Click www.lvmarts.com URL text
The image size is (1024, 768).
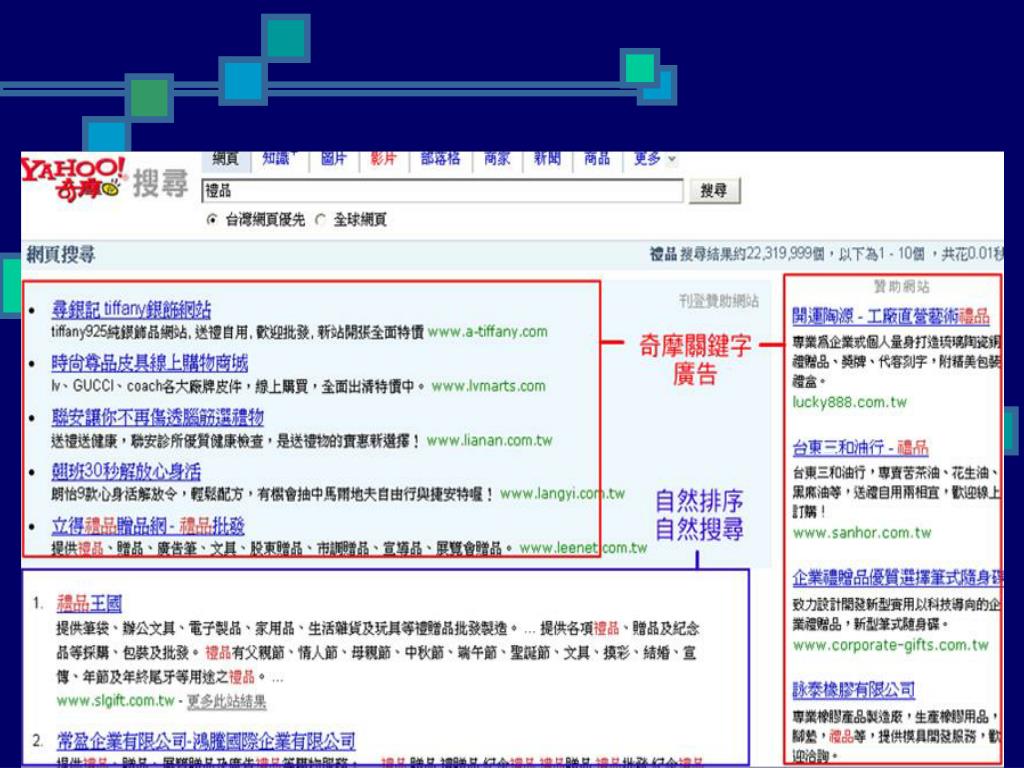pyautogui.click(x=488, y=386)
